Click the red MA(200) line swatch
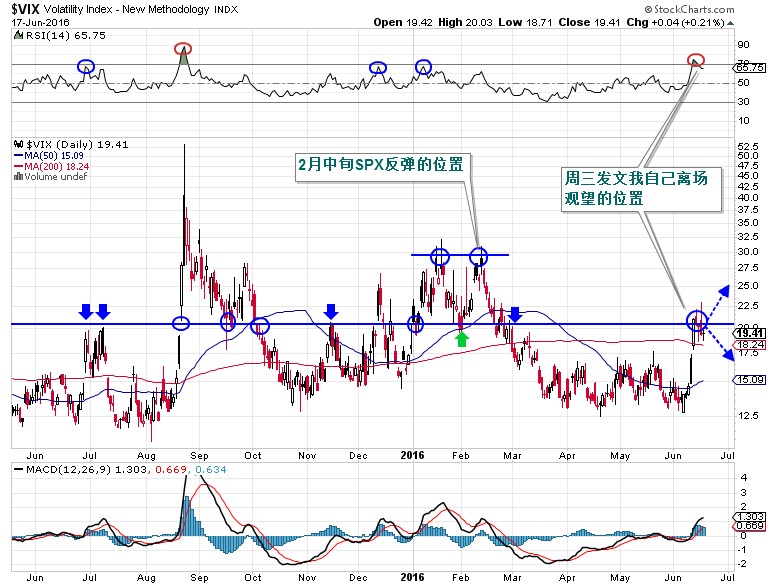The width and height of the screenshot is (775, 583). tap(19, 167)
